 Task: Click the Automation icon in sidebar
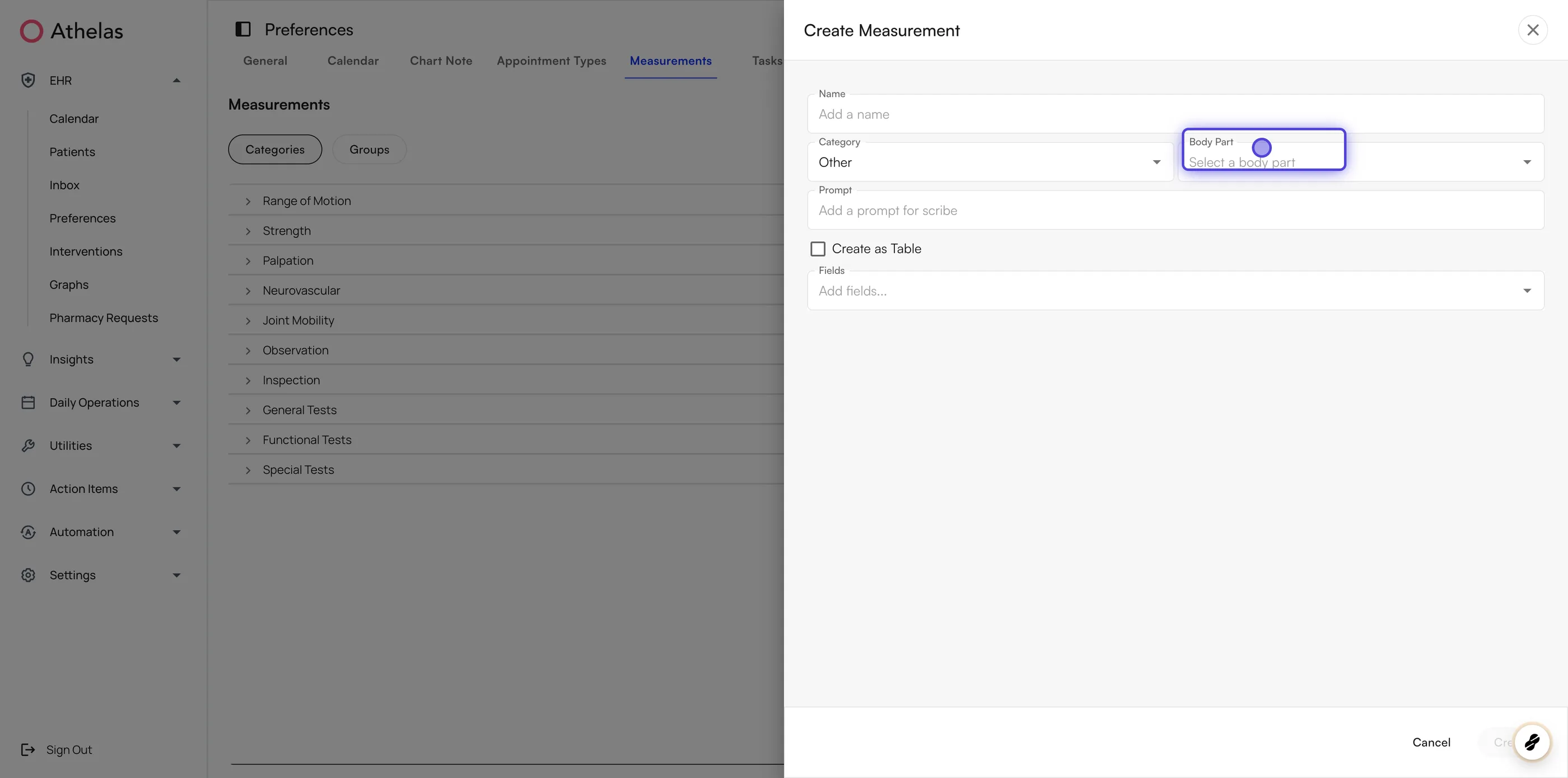[x=28, y=532]
